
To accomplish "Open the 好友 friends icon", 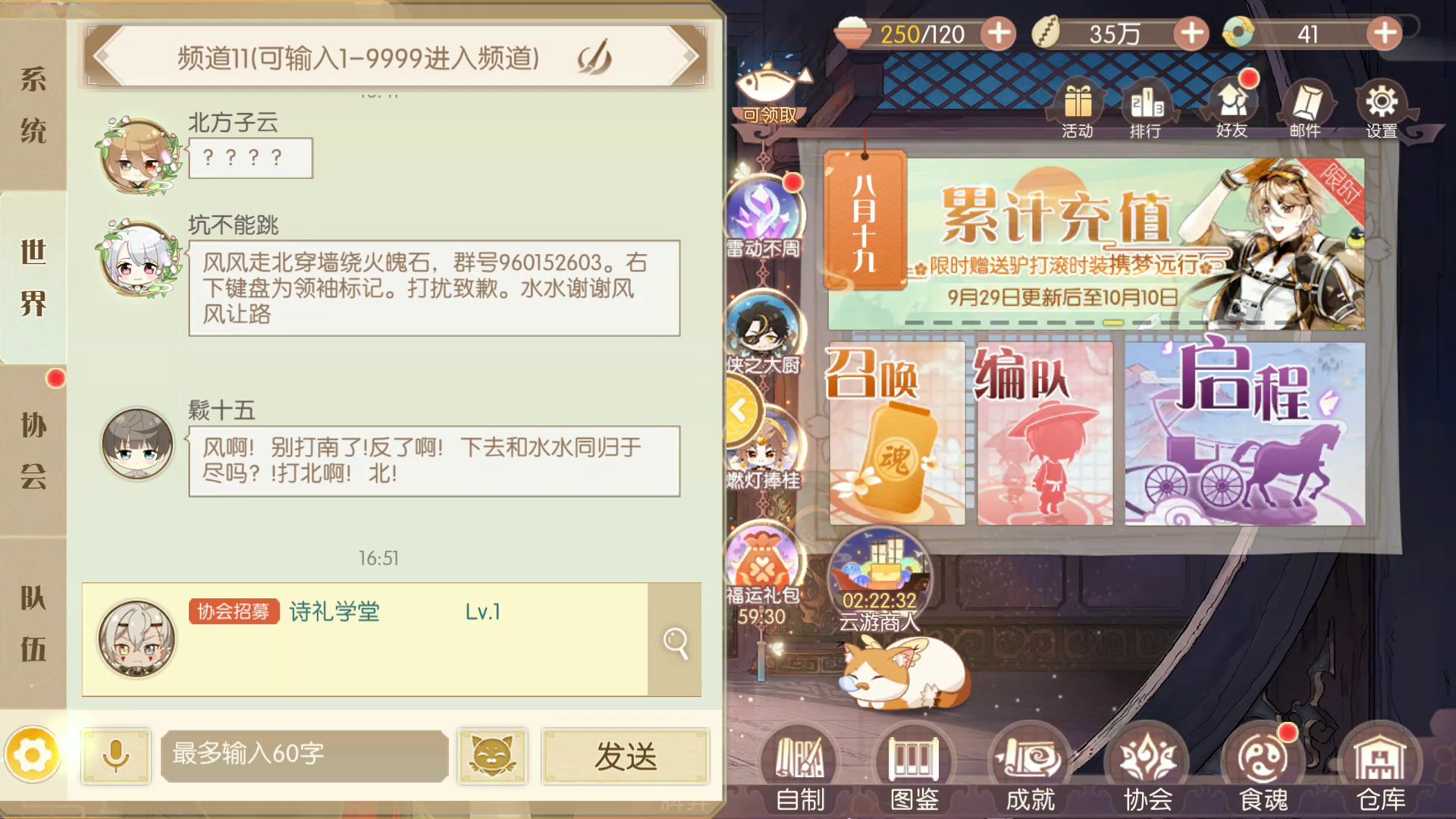I will click(x=1232, y=108).
